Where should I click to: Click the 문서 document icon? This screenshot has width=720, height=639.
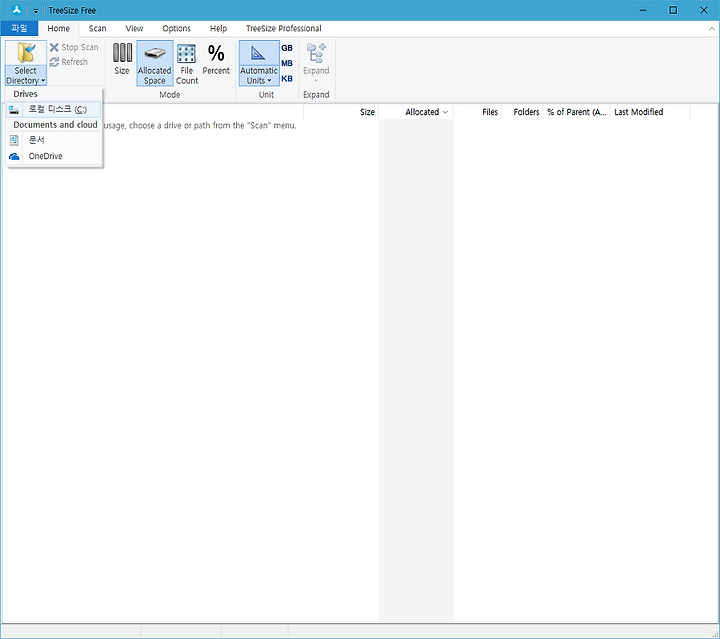tap(14, 140)
